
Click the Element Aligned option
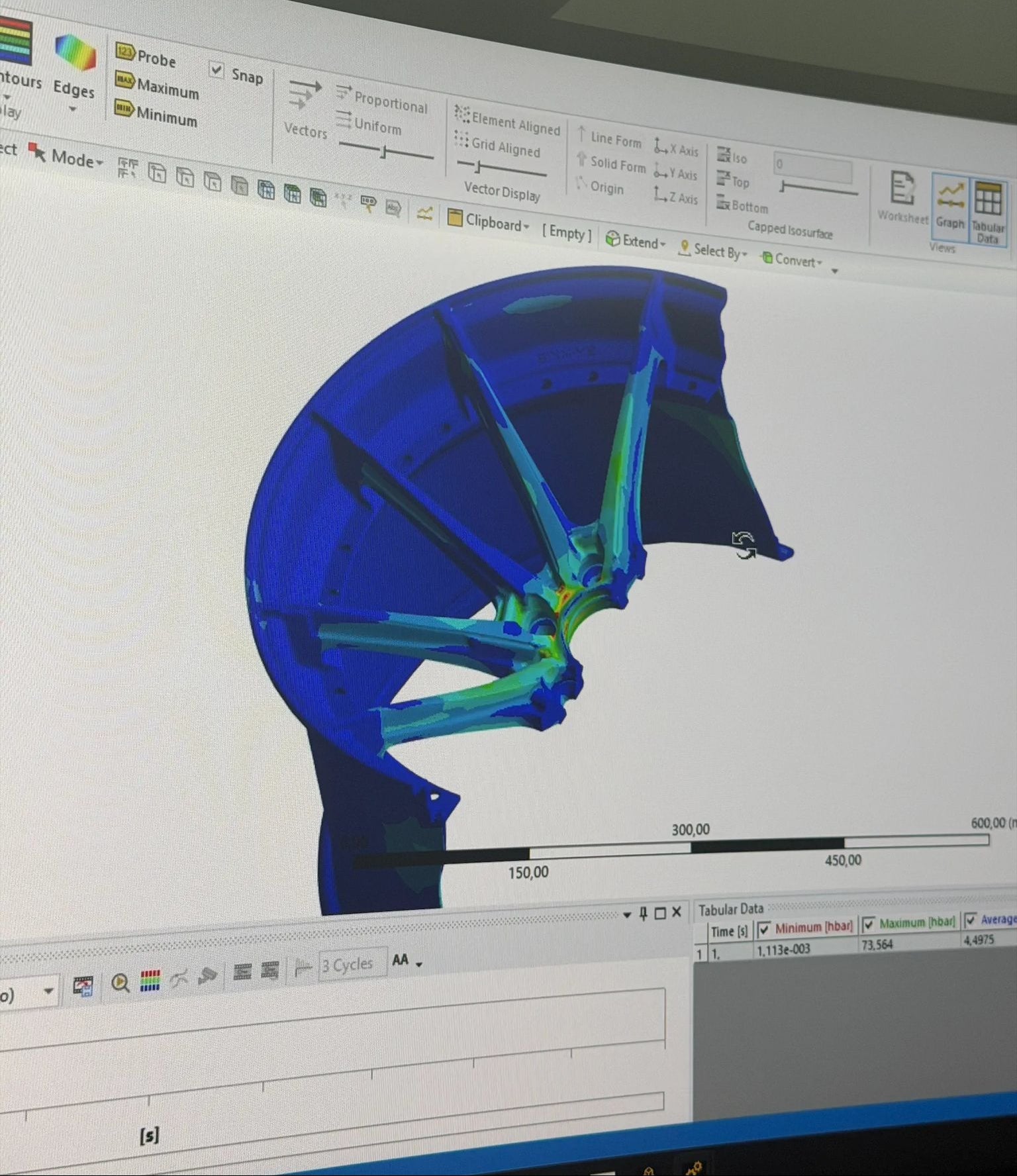point(507,121)
